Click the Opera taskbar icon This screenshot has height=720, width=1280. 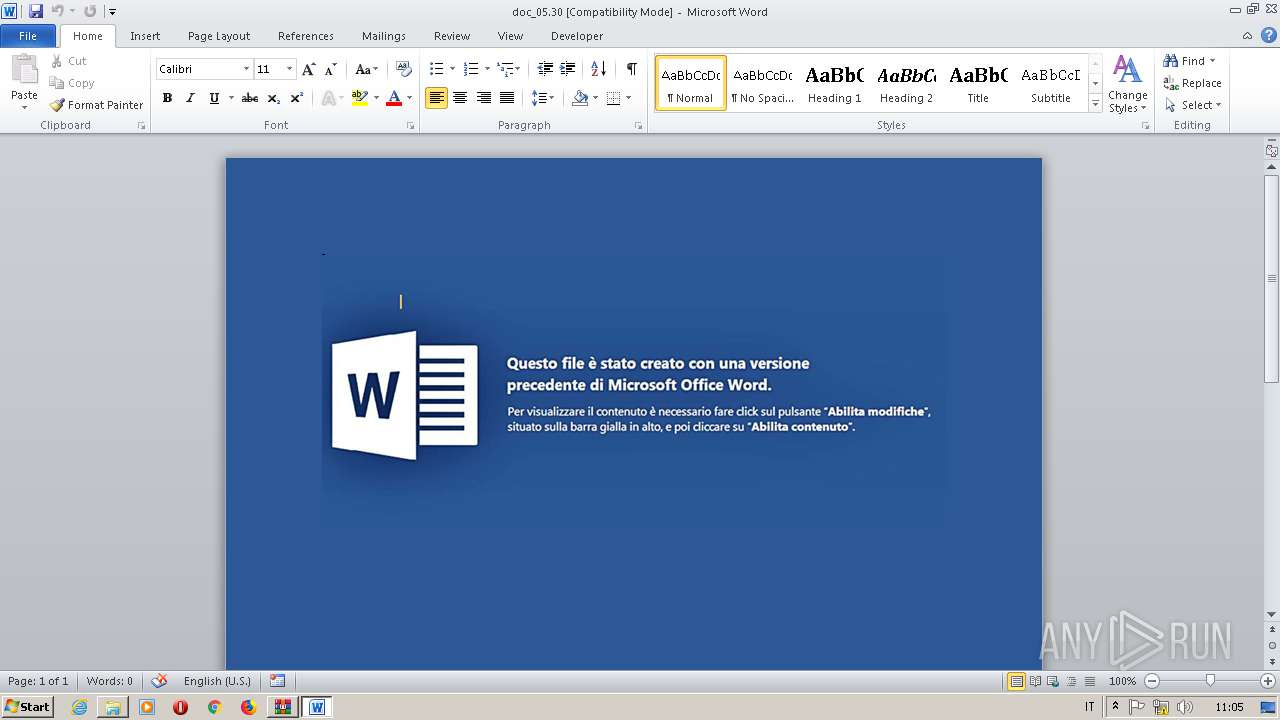tap(180, 707)
